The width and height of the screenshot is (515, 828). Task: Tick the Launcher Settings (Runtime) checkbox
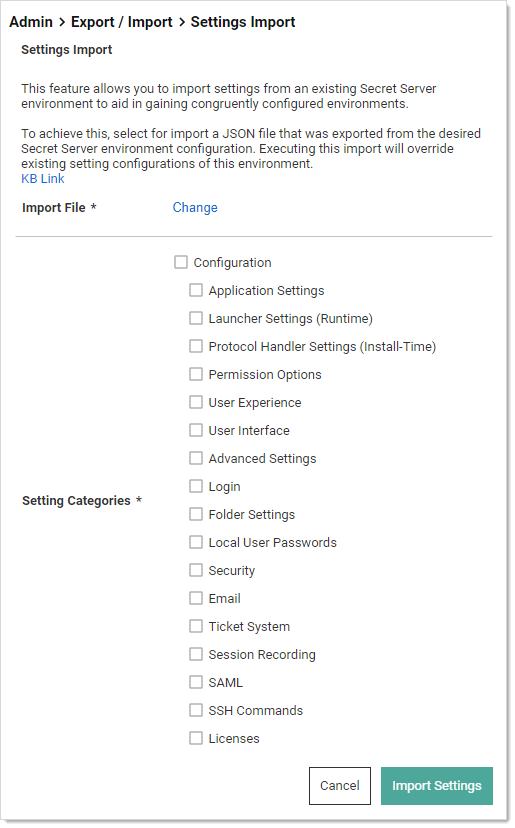196,318
